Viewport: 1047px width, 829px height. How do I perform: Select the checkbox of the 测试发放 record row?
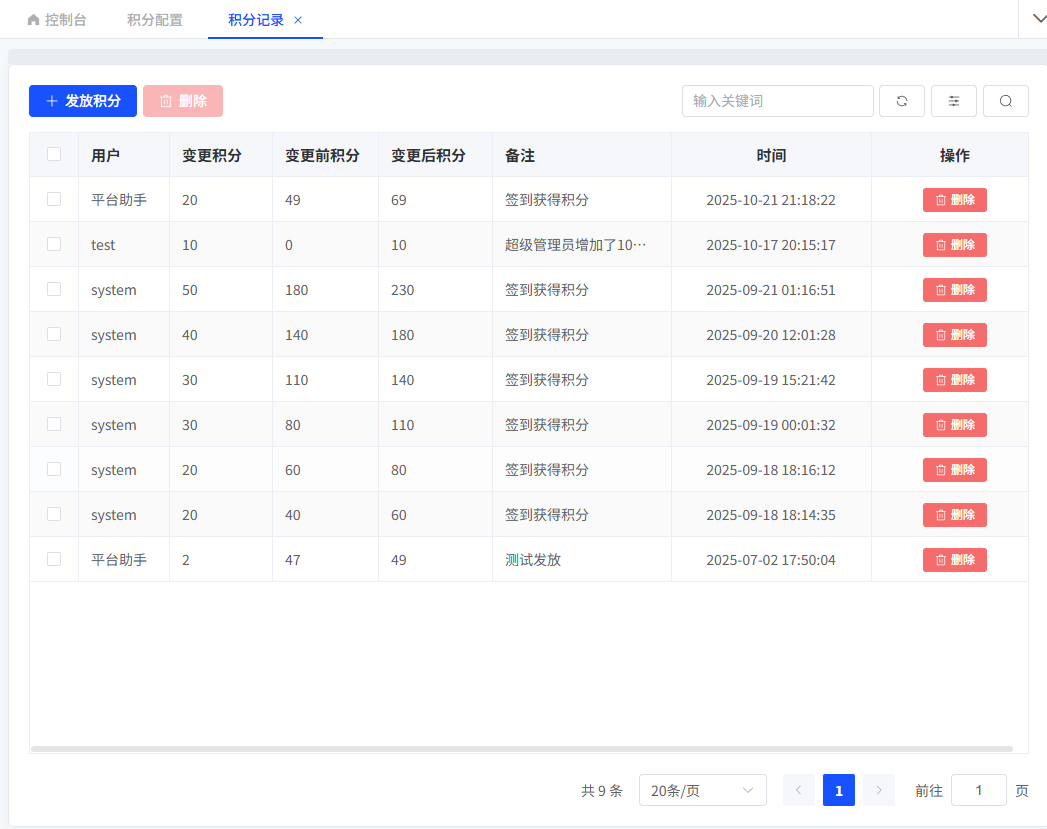54,559
